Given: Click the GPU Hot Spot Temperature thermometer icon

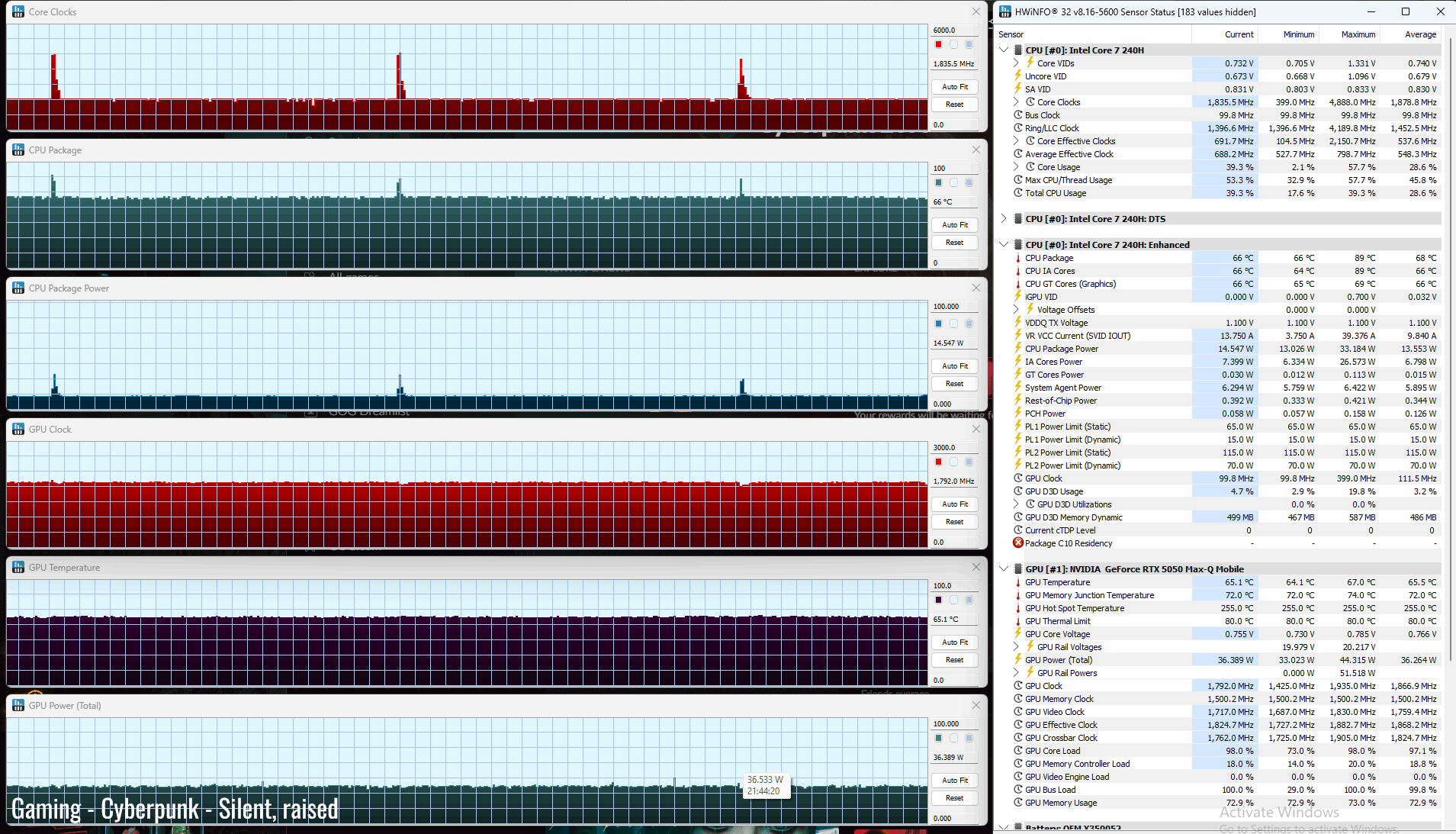Looking at the screenshot, I should coord(1017,608).
